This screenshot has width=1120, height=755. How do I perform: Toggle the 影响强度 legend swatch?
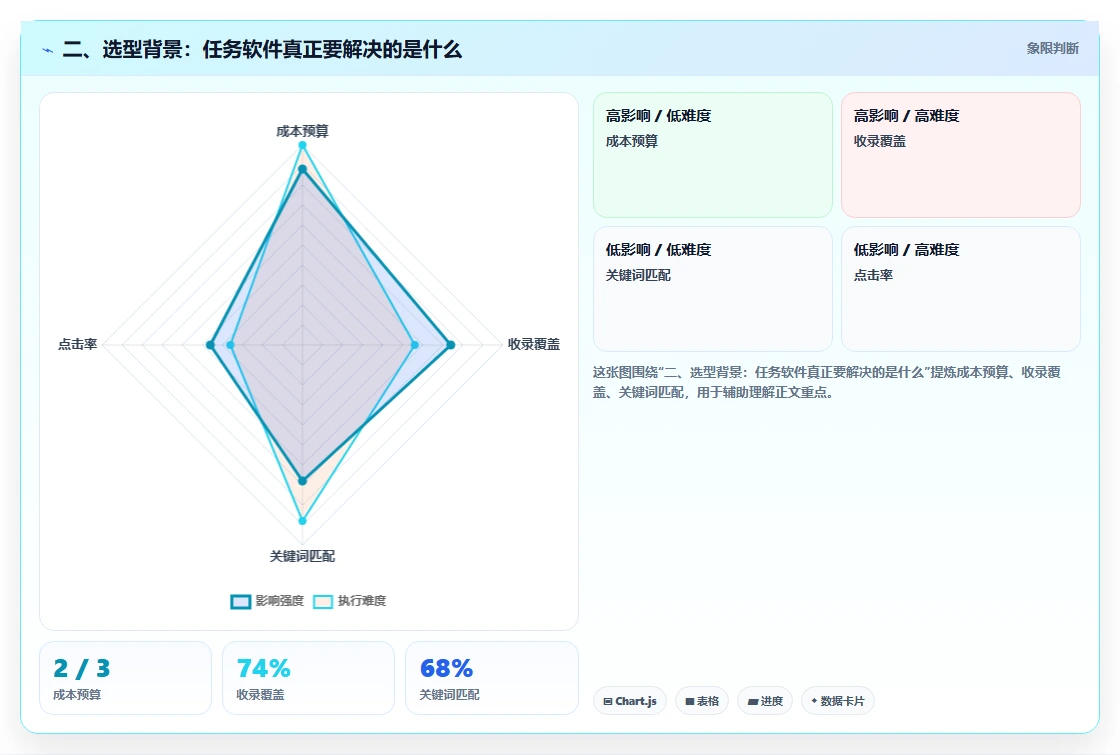click(x=241, y=601)
